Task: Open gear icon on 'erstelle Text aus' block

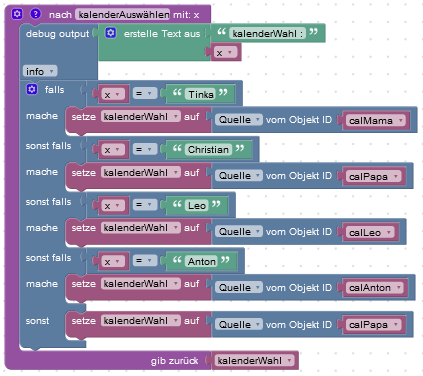Action: click(111, 33)
